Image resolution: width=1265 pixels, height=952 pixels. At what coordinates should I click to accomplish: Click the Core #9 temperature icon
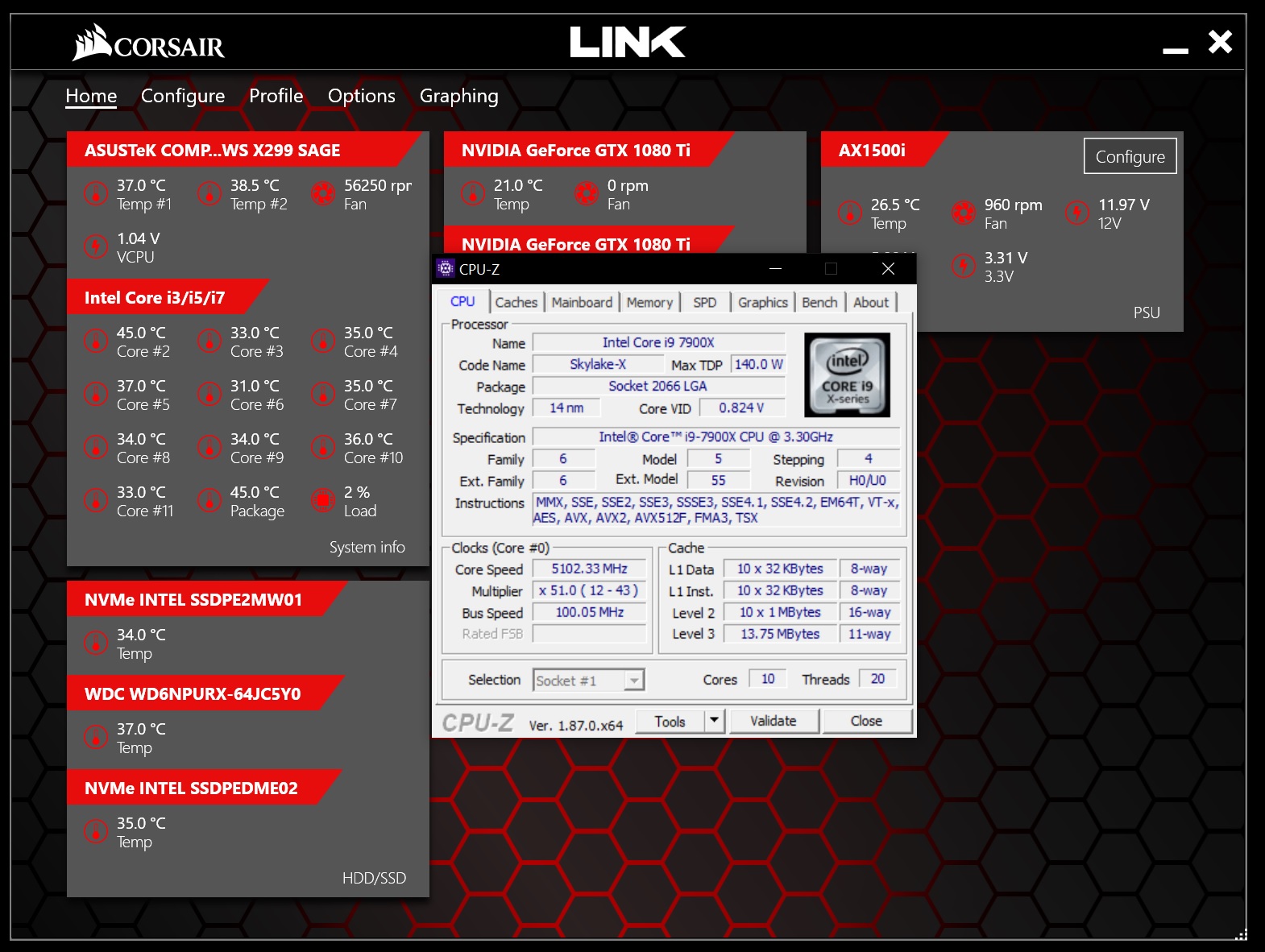[209, 447]
